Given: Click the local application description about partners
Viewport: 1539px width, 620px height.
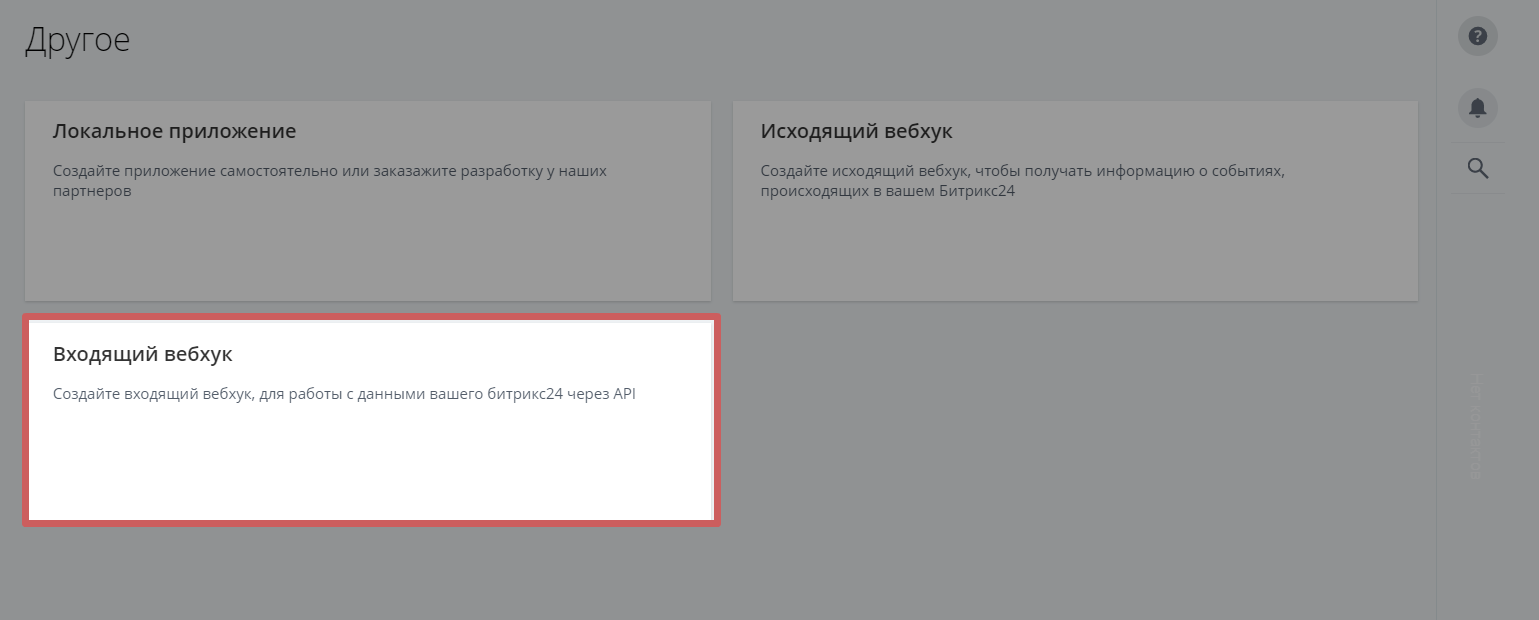Looking at the screenshot, I should coord(329,180).
